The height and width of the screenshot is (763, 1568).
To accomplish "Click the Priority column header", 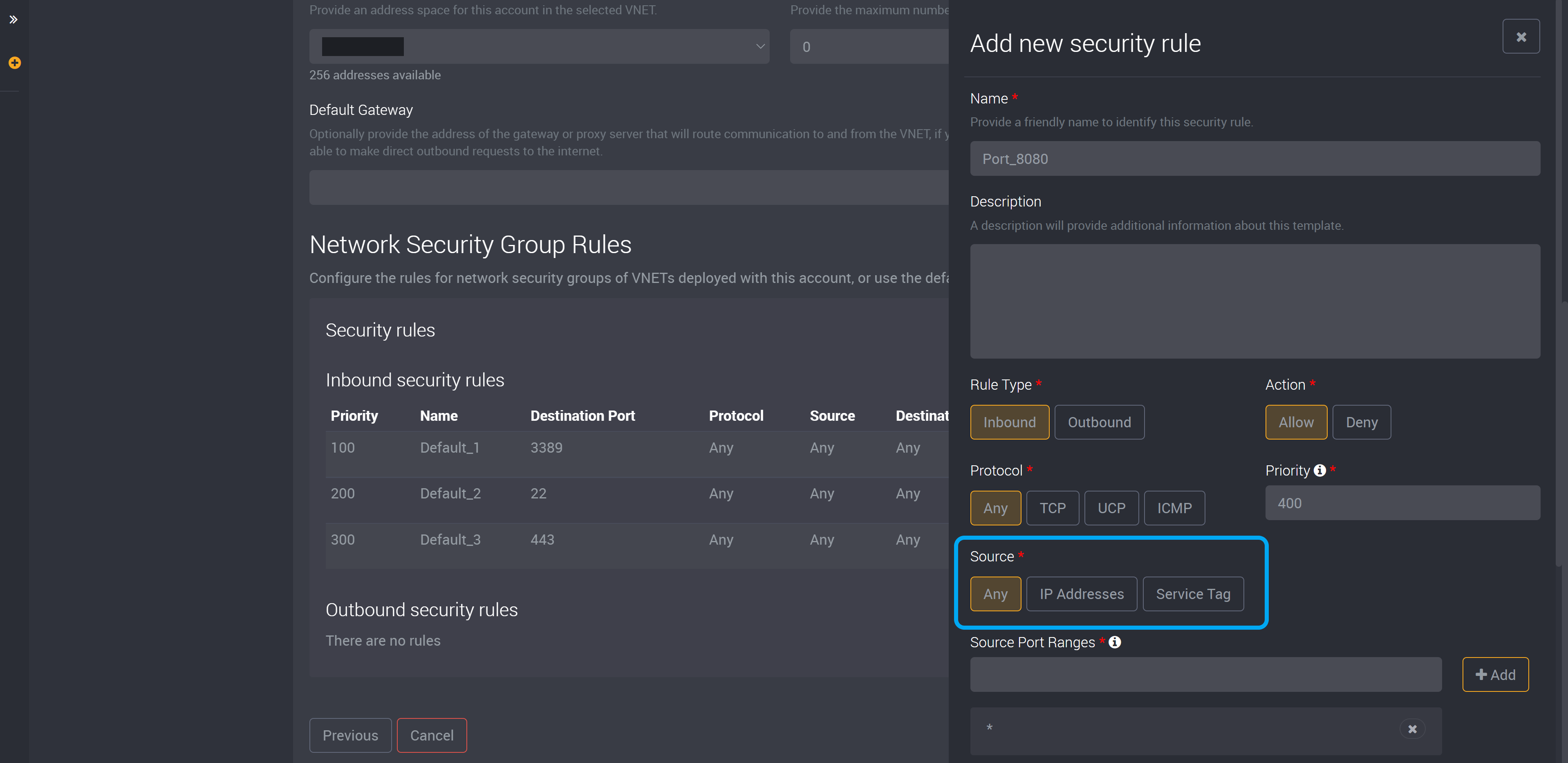I will pos(354,415).
